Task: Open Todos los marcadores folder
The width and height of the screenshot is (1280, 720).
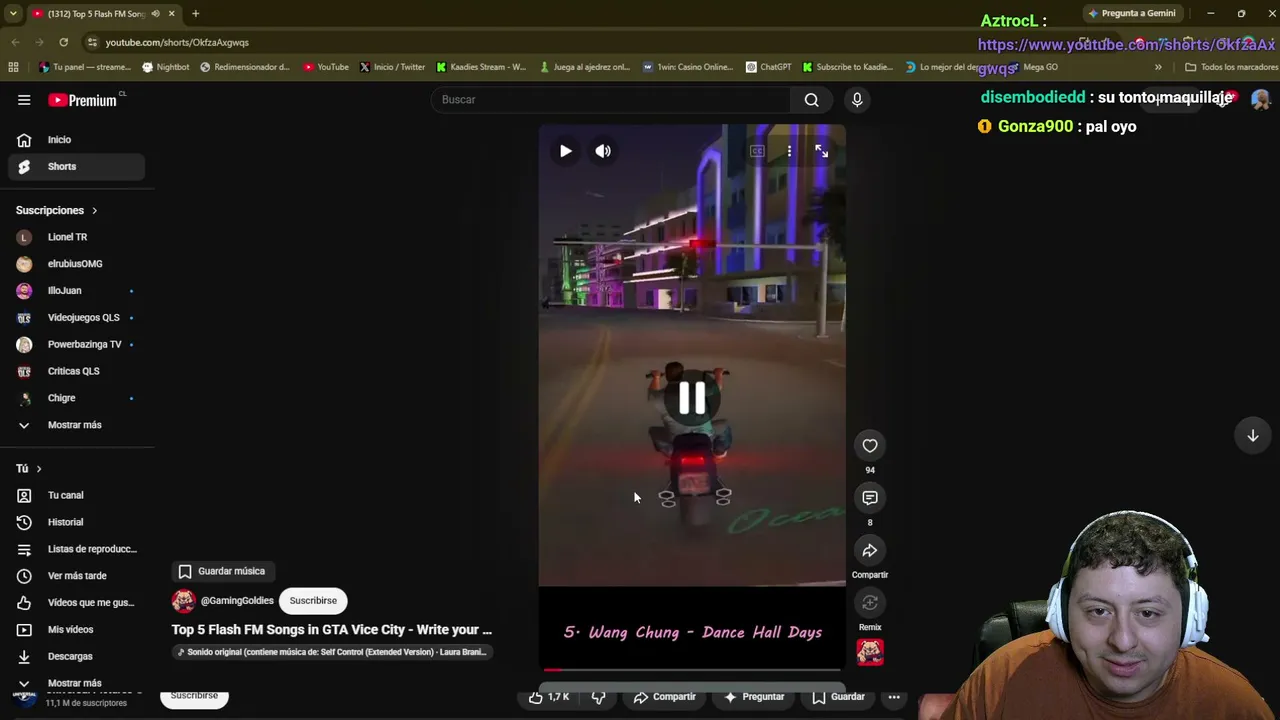Action: 1231,67
